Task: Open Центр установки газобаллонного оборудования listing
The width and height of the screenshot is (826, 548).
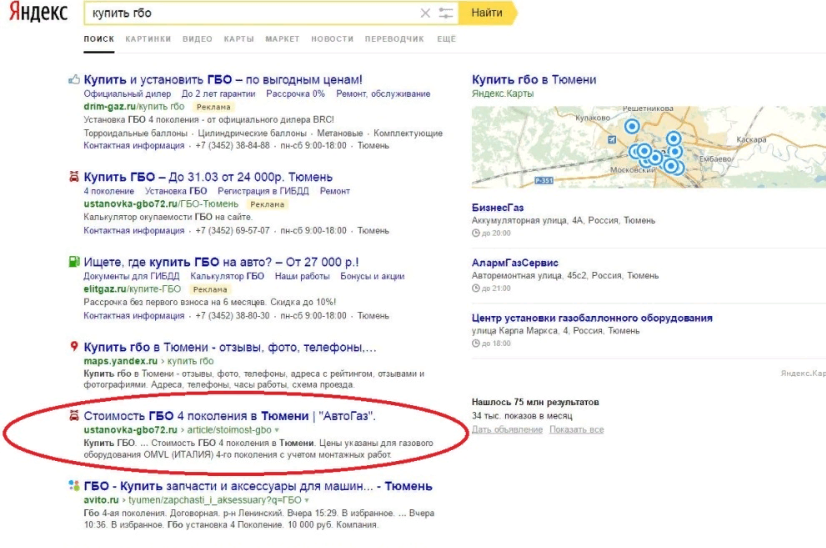Action: pyautogui.click(x=592, y=318)
